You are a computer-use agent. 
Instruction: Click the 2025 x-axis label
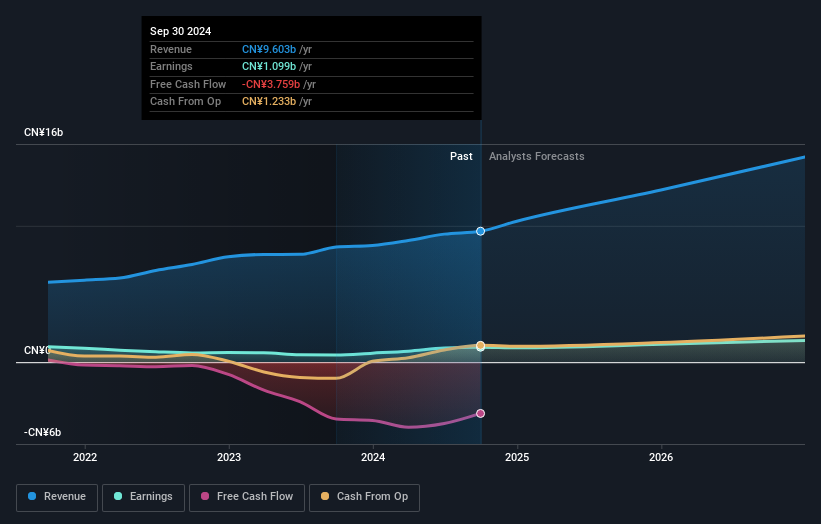517,457
